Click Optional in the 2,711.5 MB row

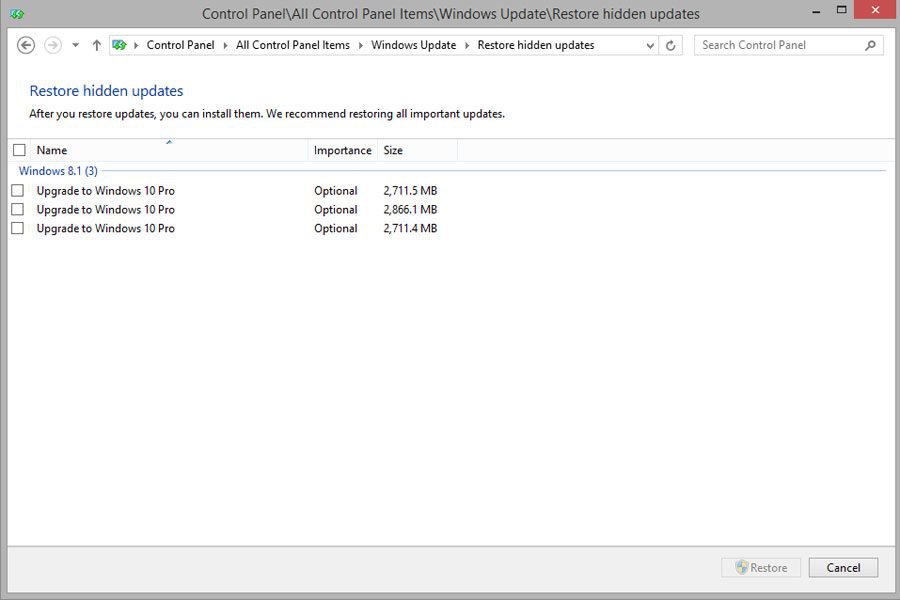click(336, 191)
